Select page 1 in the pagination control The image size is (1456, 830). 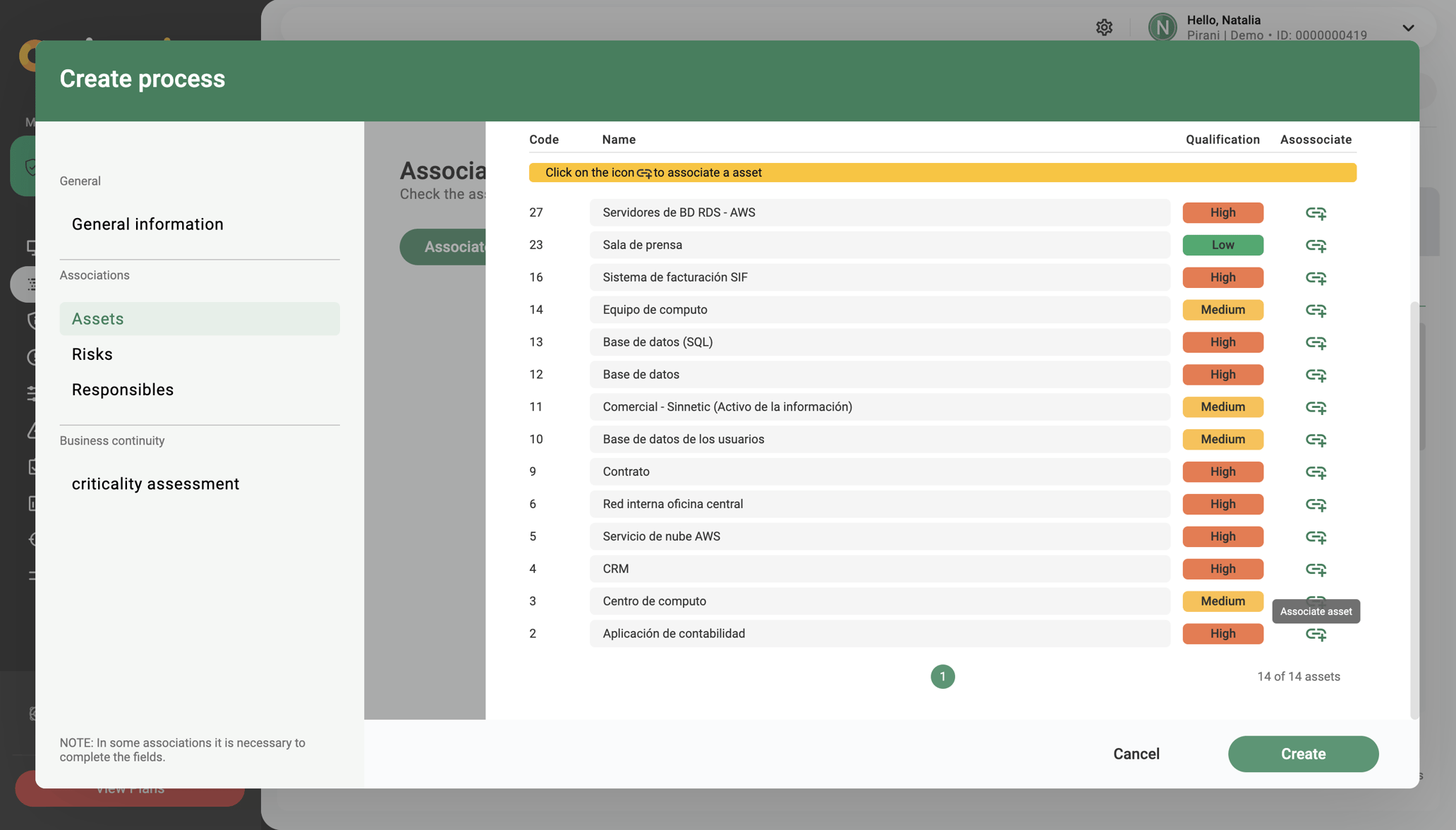942,676
